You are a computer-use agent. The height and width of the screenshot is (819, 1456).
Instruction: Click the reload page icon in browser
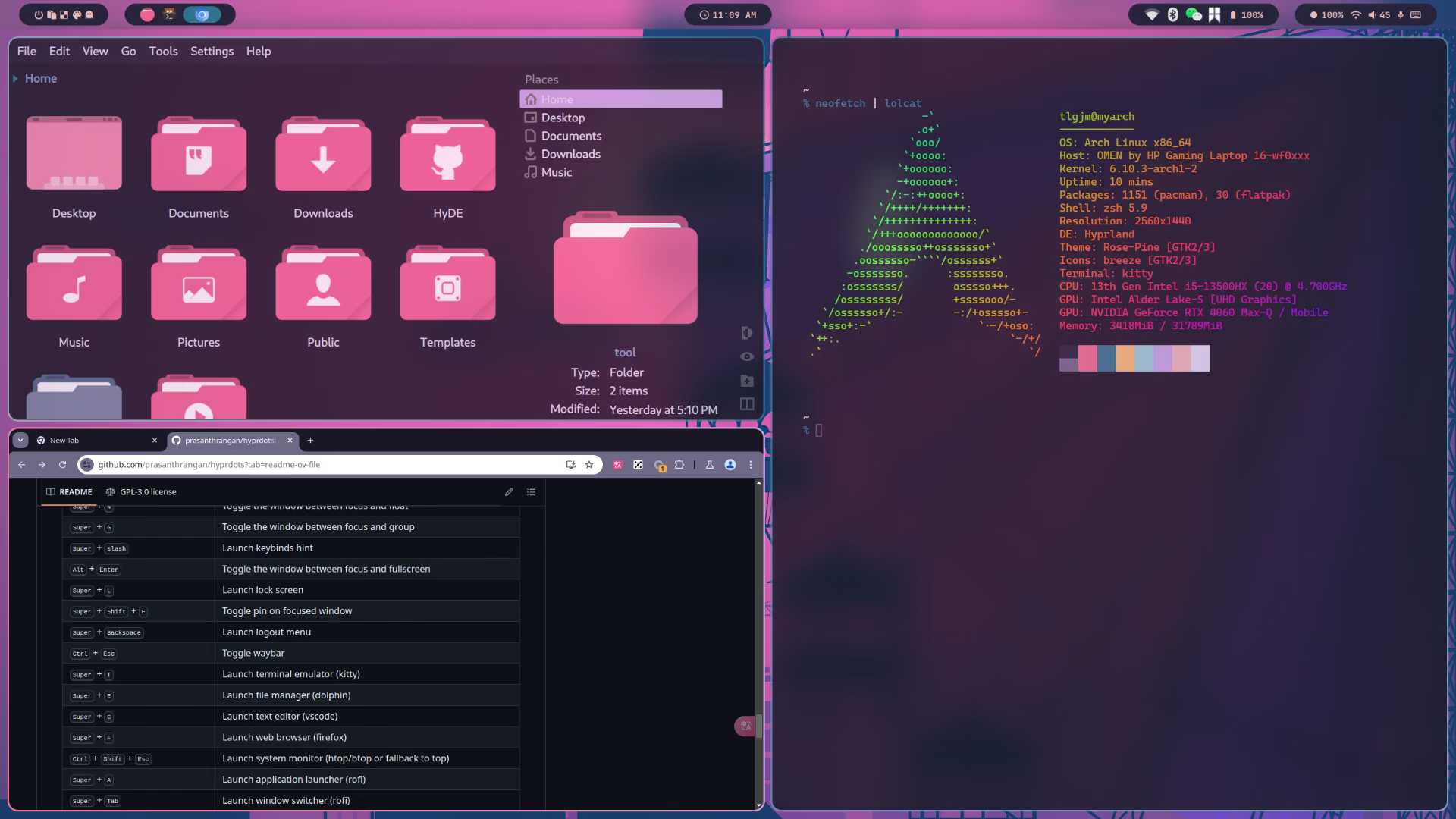point(61,465)
